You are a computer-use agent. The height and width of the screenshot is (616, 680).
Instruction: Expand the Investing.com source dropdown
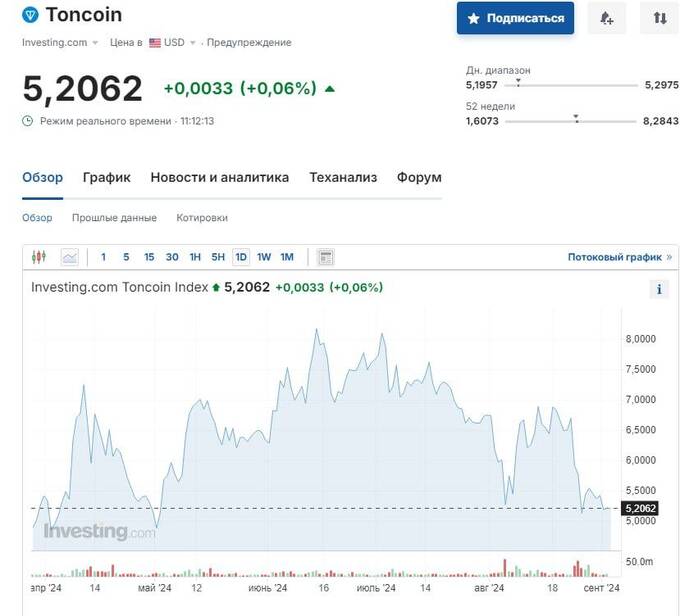click(x=60, y=43)
